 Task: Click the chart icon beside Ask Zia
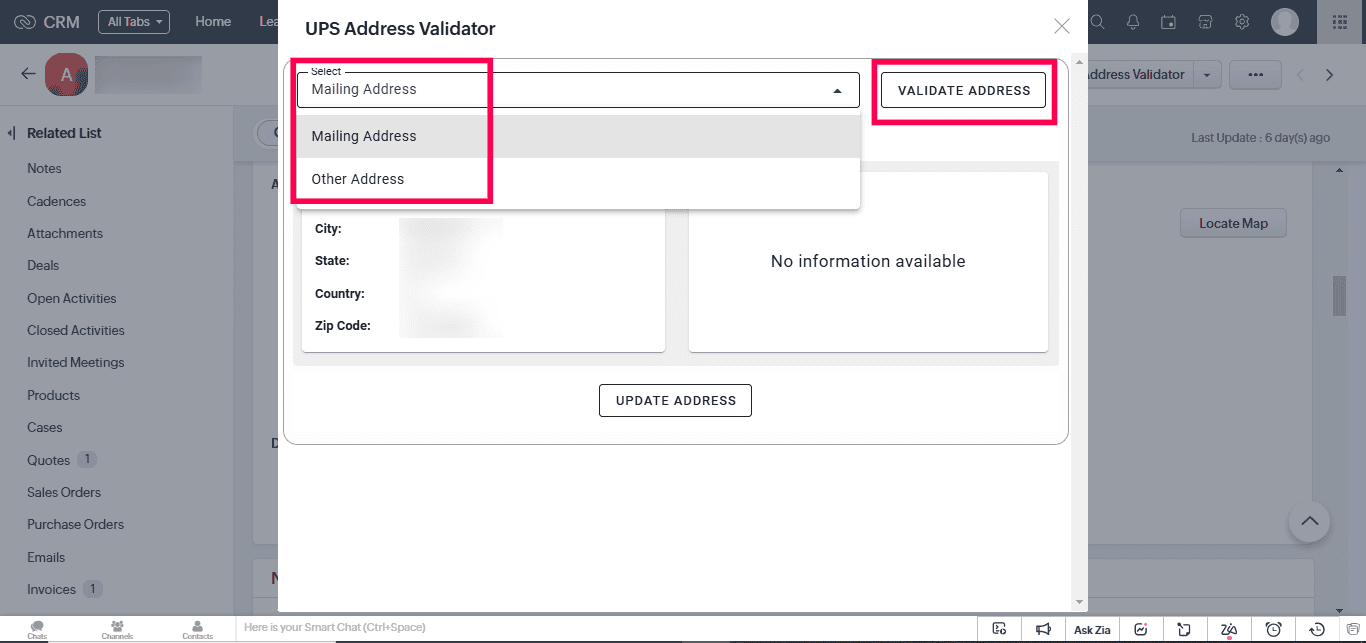point(1141,629)
